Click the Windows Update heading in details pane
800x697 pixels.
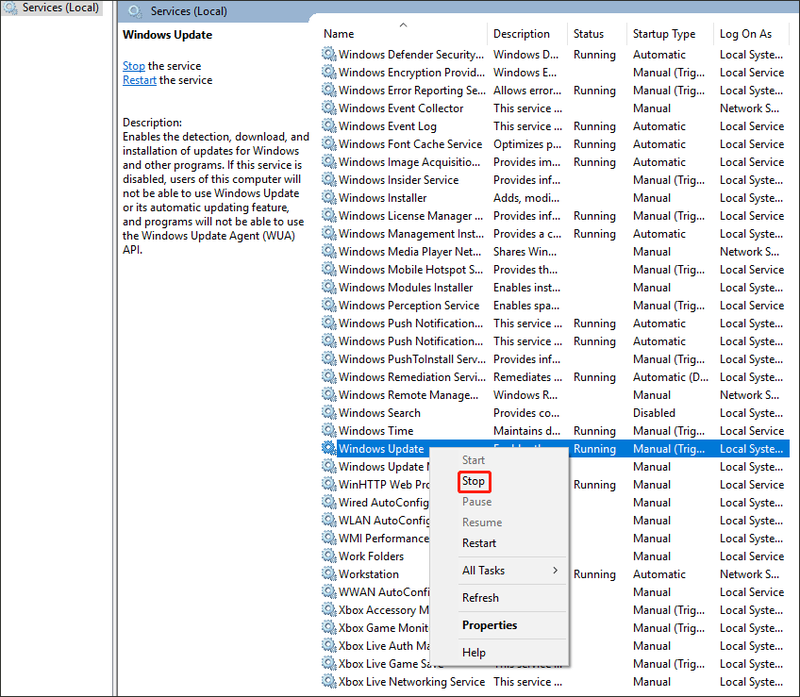coord(167,35)
